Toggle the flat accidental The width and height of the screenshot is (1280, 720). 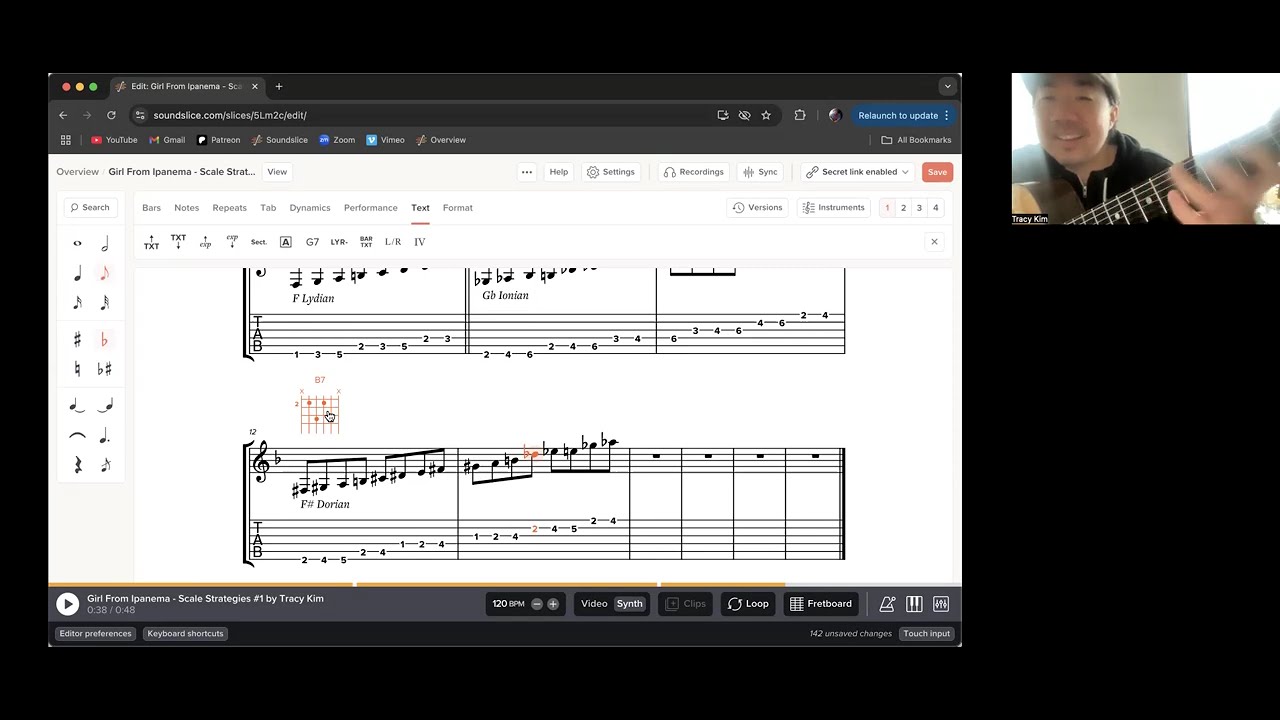pos(105,340)
